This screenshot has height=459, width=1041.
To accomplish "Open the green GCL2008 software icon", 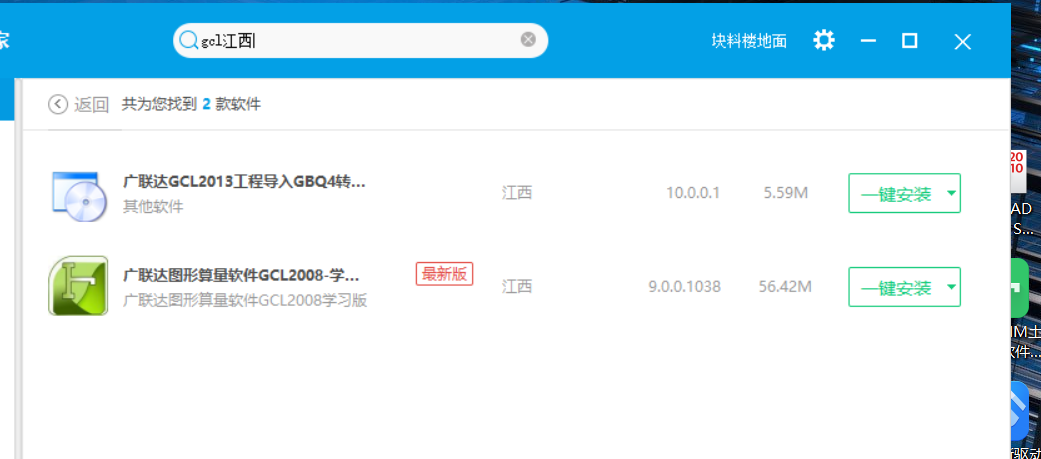I will pyautogui.click(x=78, y=286).
